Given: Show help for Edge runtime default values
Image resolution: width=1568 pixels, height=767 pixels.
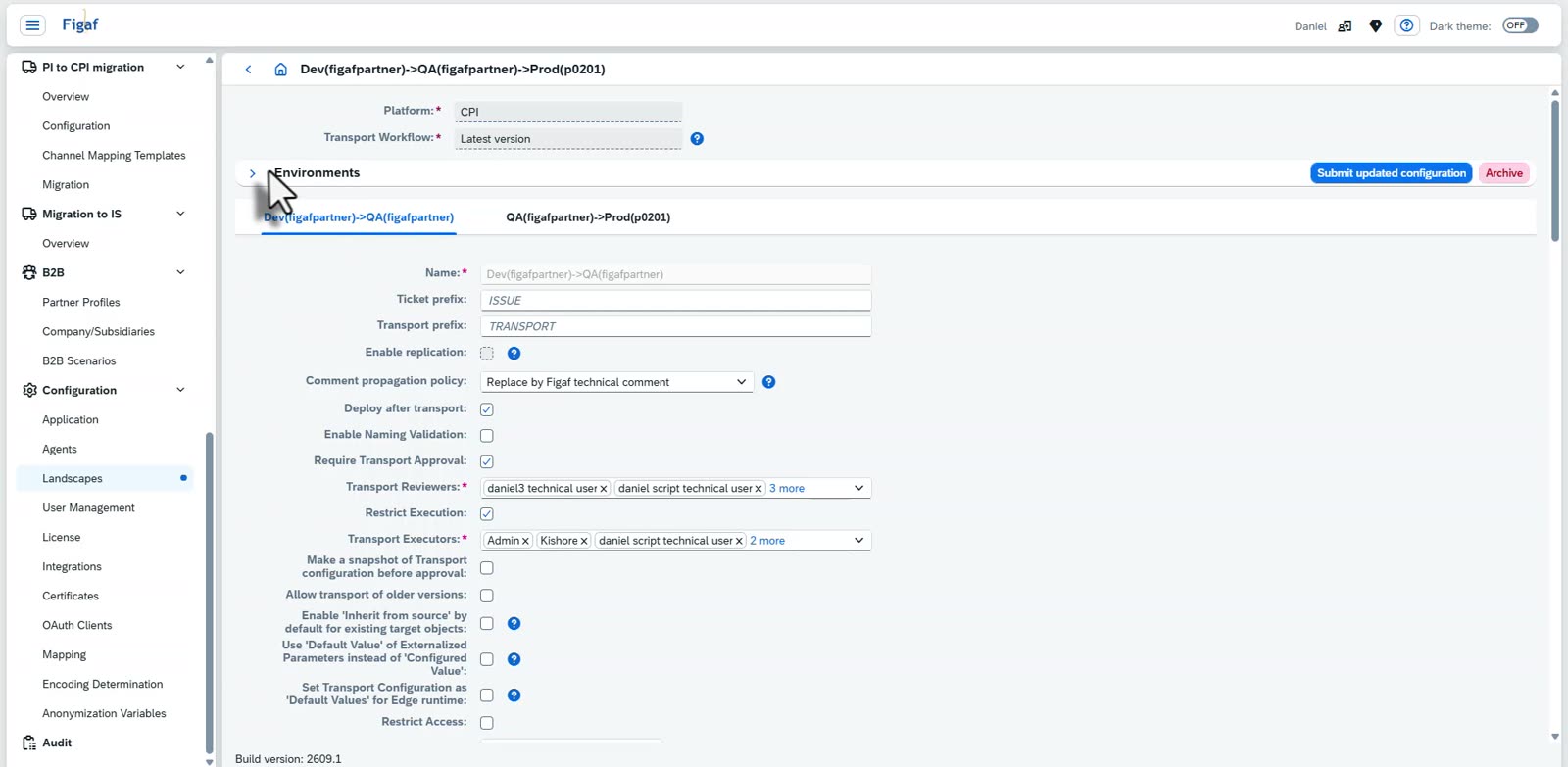Looking at the screenshot, I should pos(514,695).
